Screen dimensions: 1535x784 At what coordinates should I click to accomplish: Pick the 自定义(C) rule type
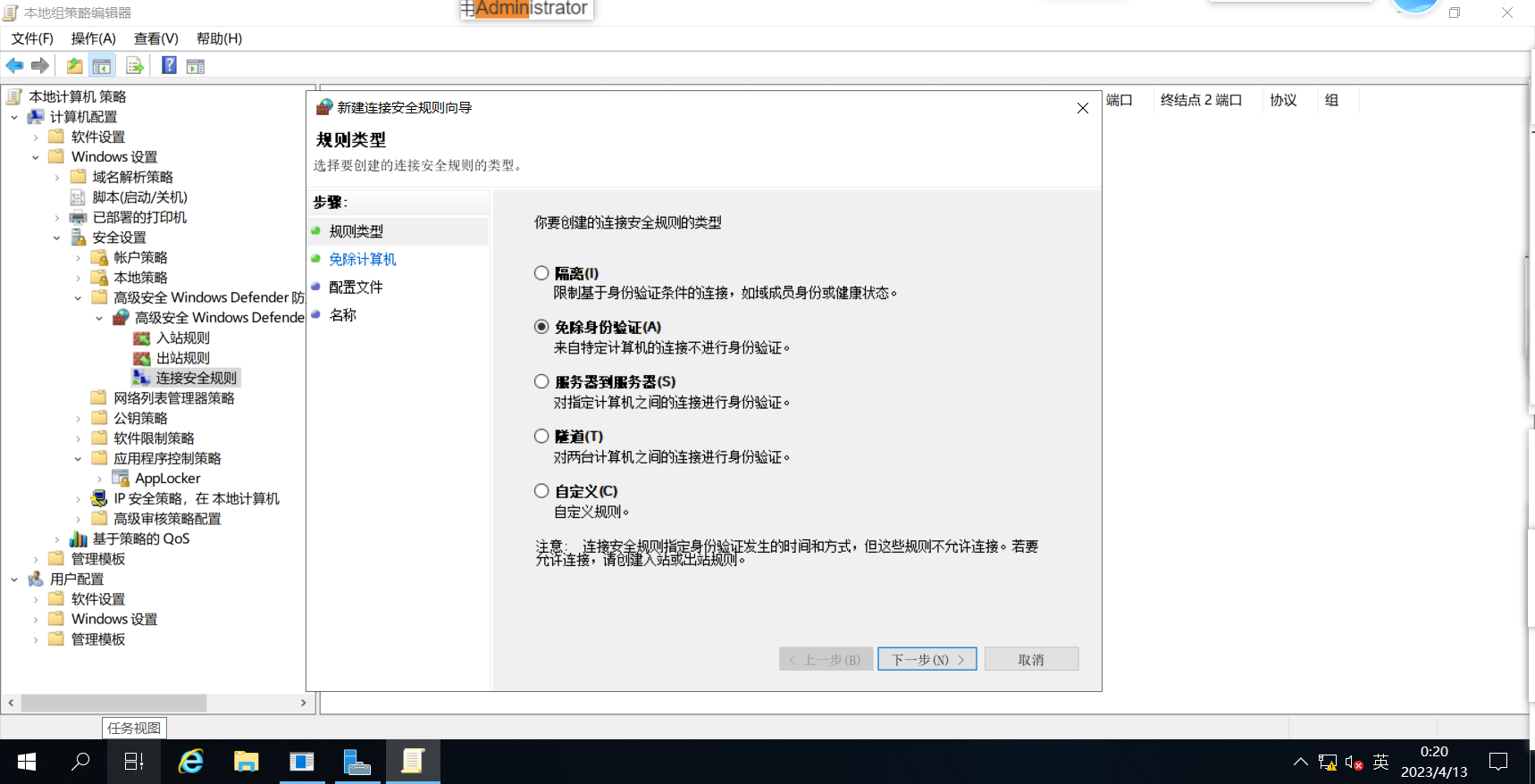(541, 491)
